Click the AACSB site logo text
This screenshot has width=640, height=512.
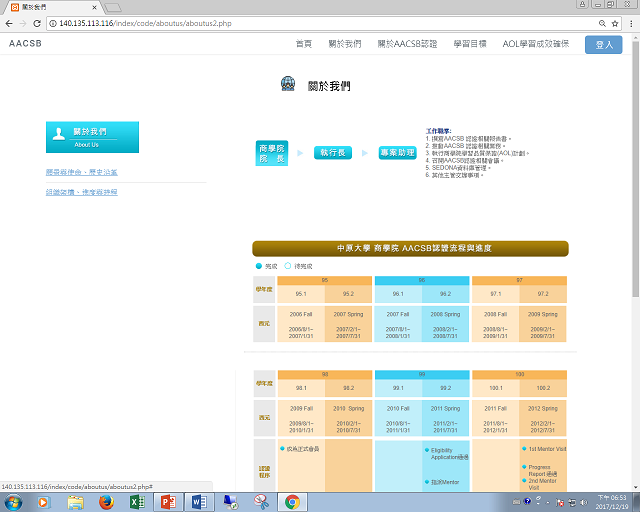point(25,43)
